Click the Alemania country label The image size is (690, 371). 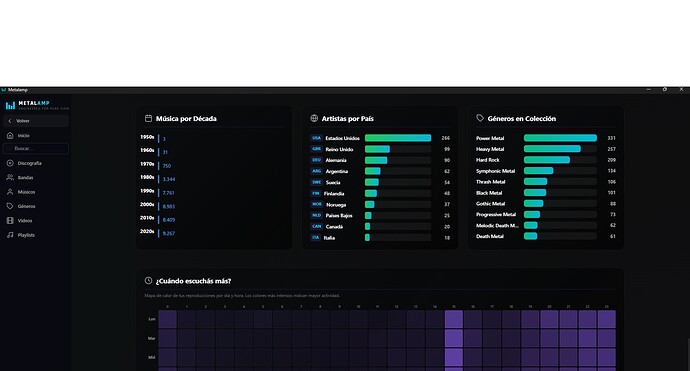[x=336, y=161]
